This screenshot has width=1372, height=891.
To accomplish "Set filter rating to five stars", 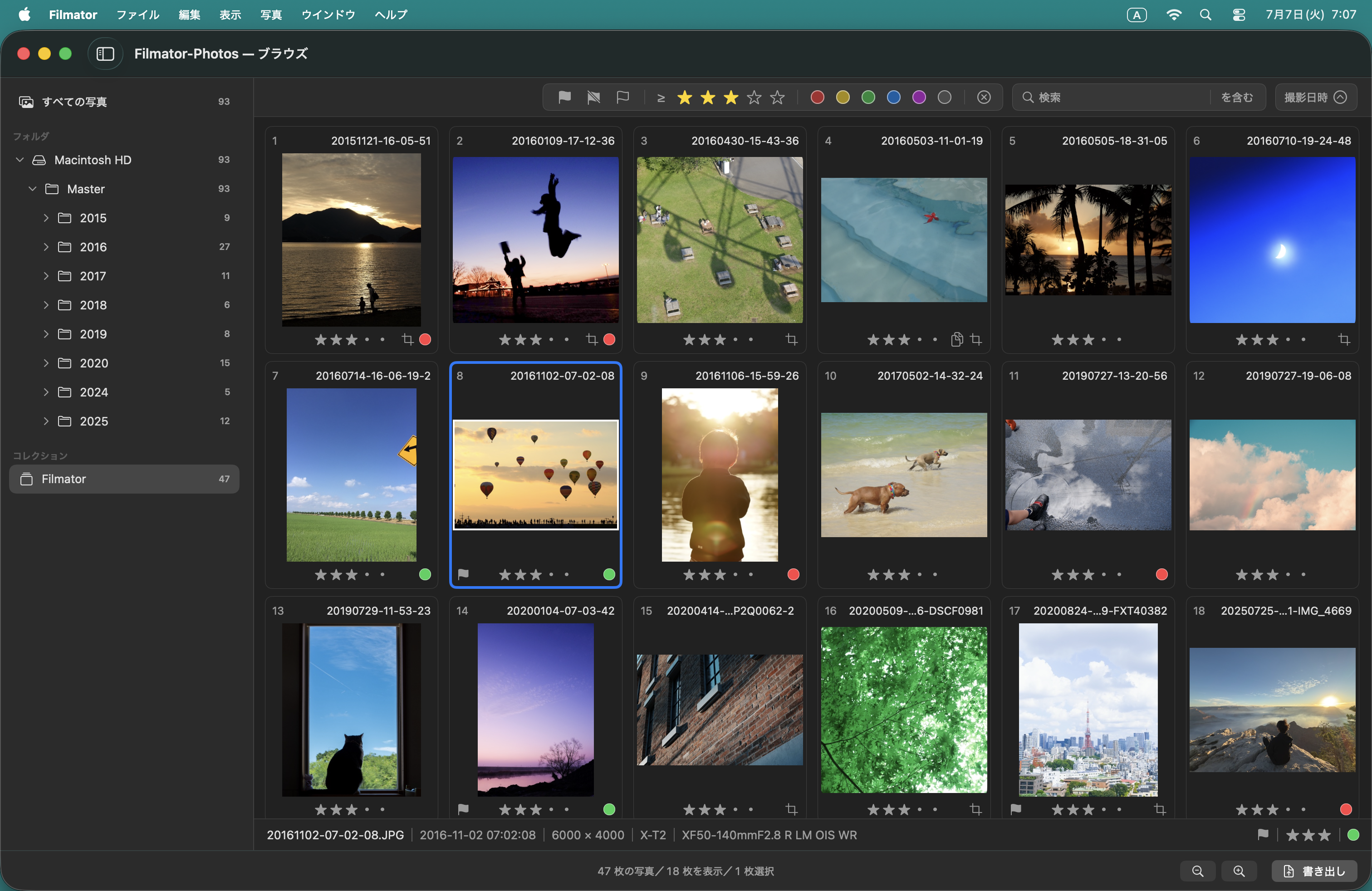I will pyautogui.click(x=777, y=97).
